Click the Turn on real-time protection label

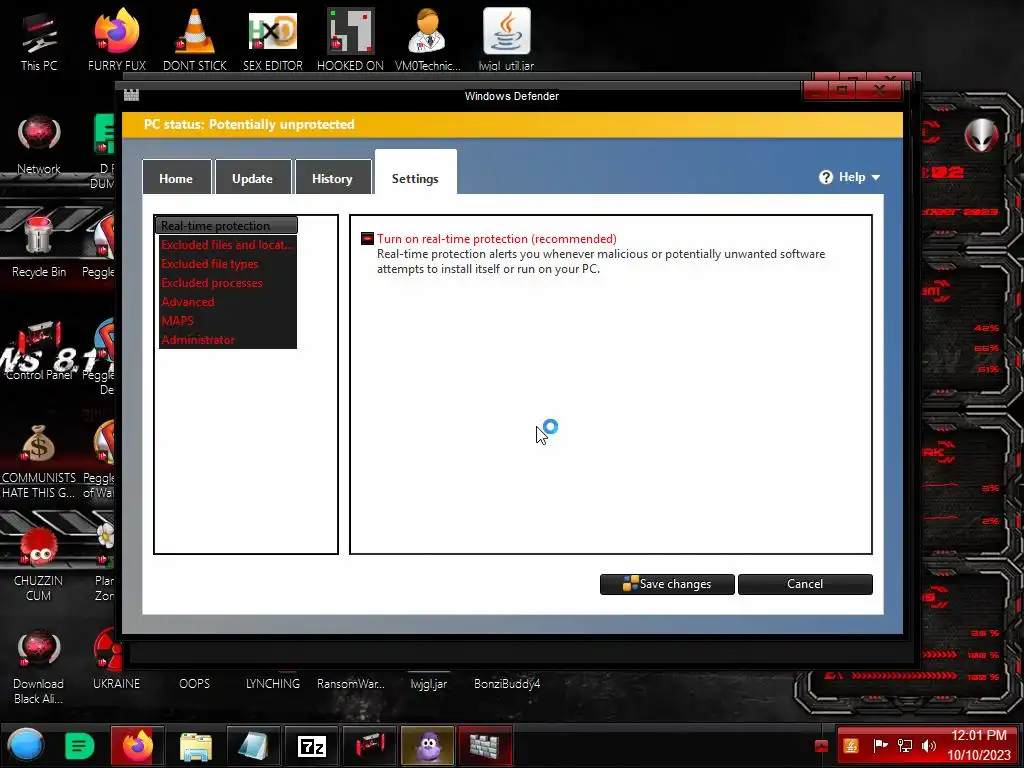(x=496, y=239)
